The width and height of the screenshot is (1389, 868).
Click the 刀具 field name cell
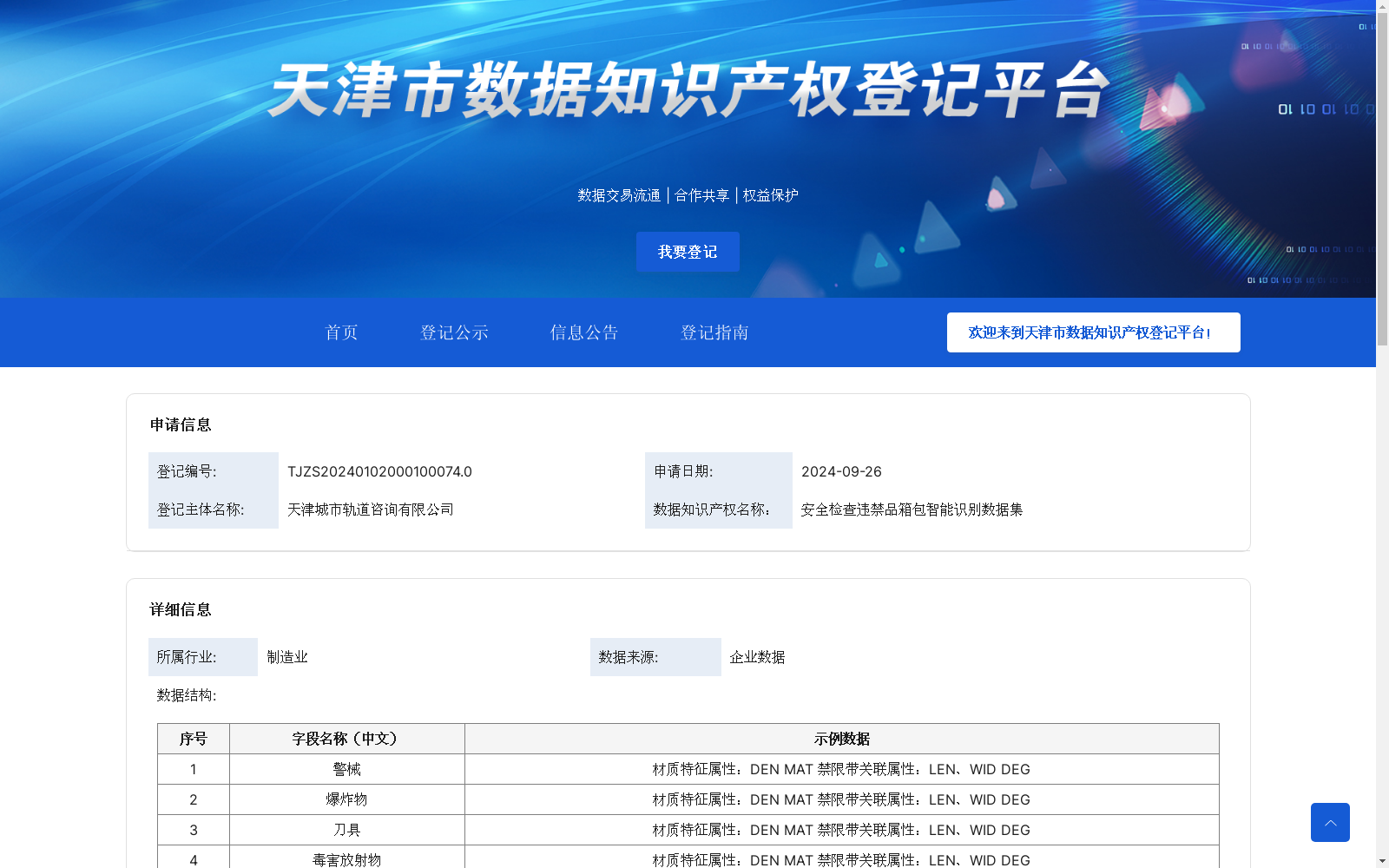[x=347, y=830]
